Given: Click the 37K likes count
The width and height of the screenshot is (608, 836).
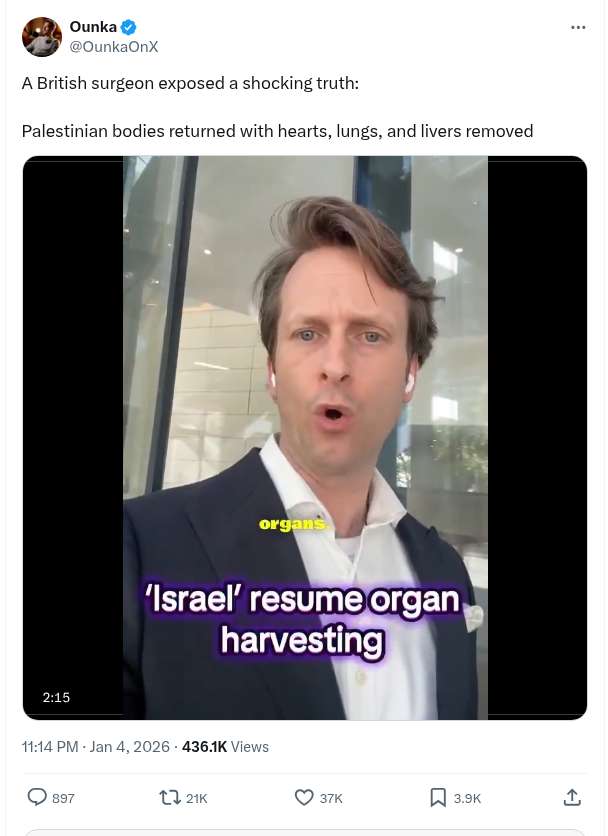Looking at the screenshot, I should (x=331, y=798).
